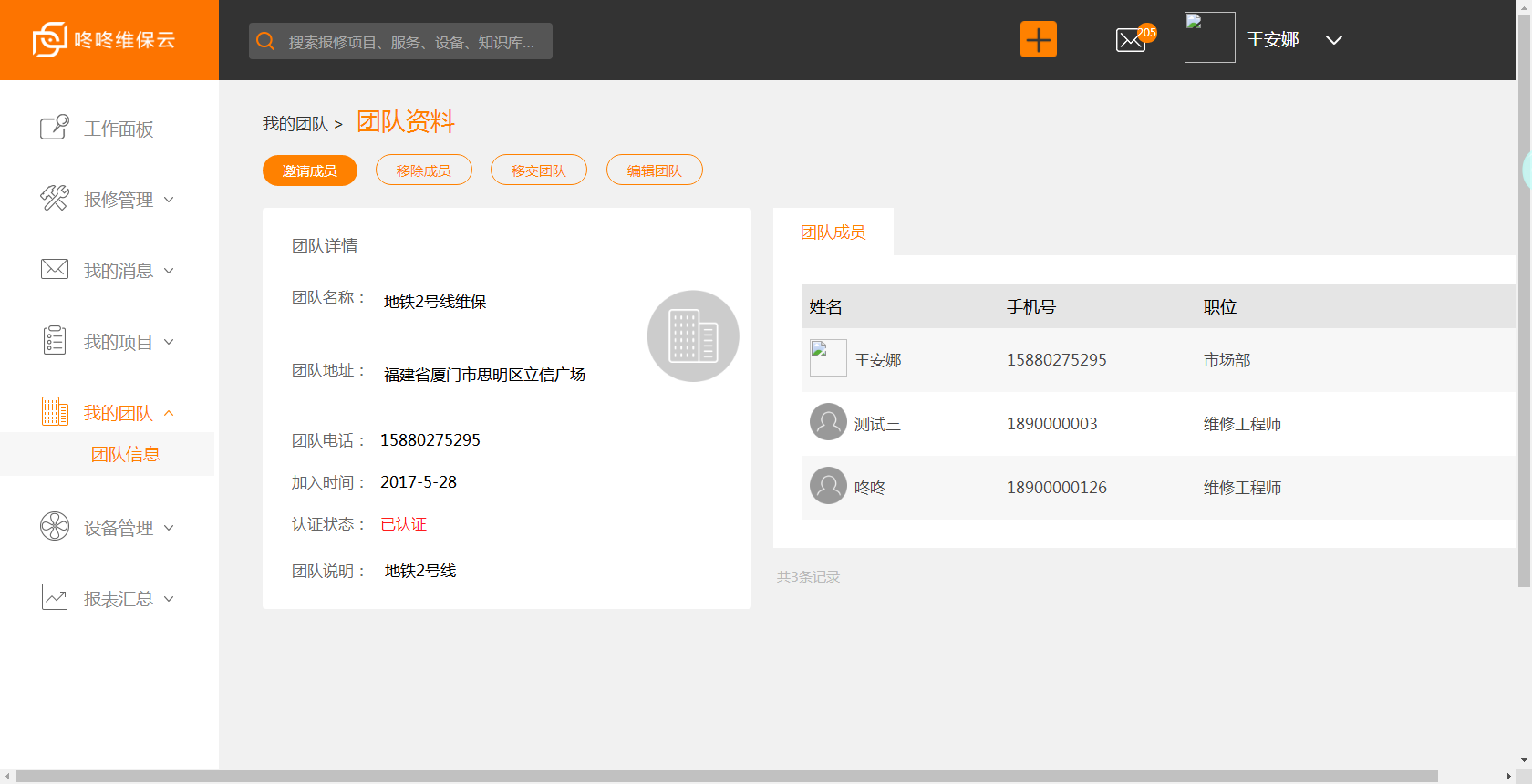Click the join date 2017-5-28
The image size is (1532, 784).
point(419,482)
